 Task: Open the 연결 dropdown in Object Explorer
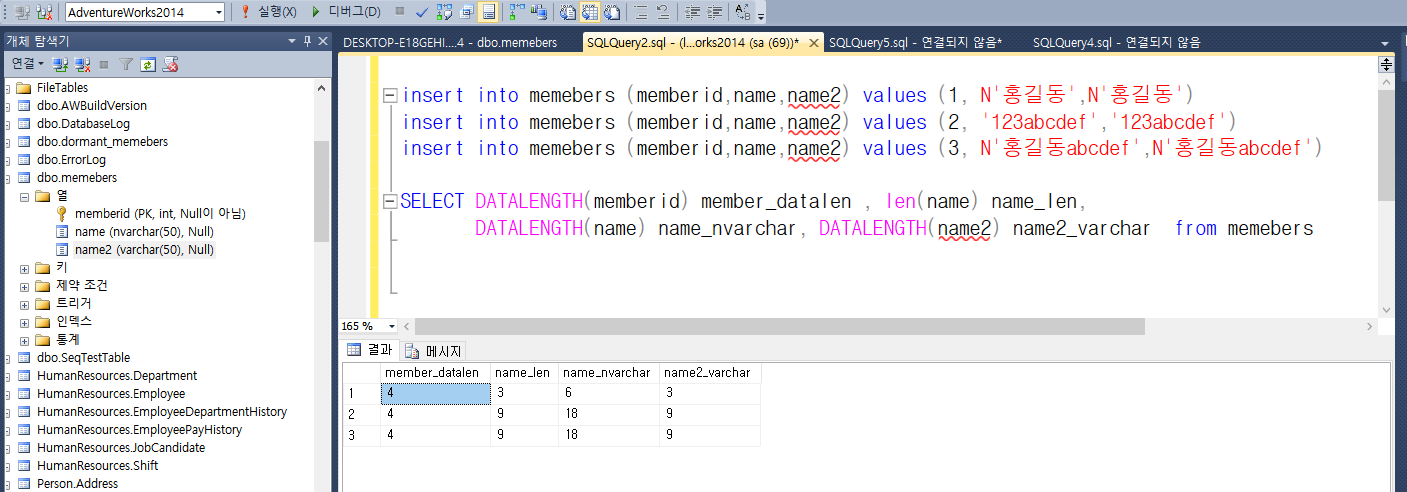(27, 64)
